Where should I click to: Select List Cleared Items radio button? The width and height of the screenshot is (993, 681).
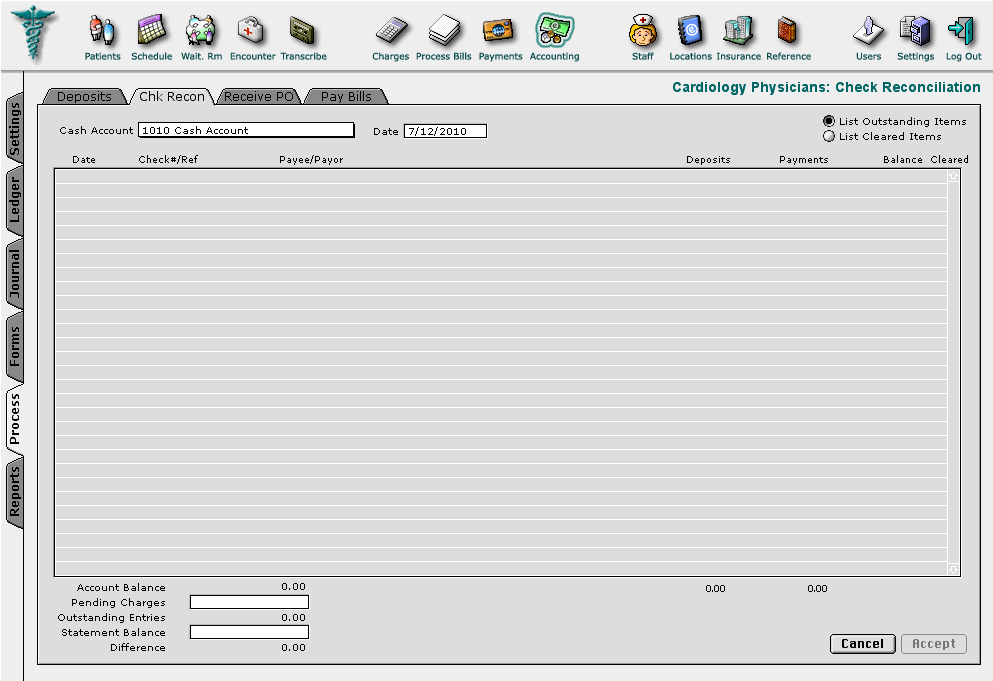(828, 136)
